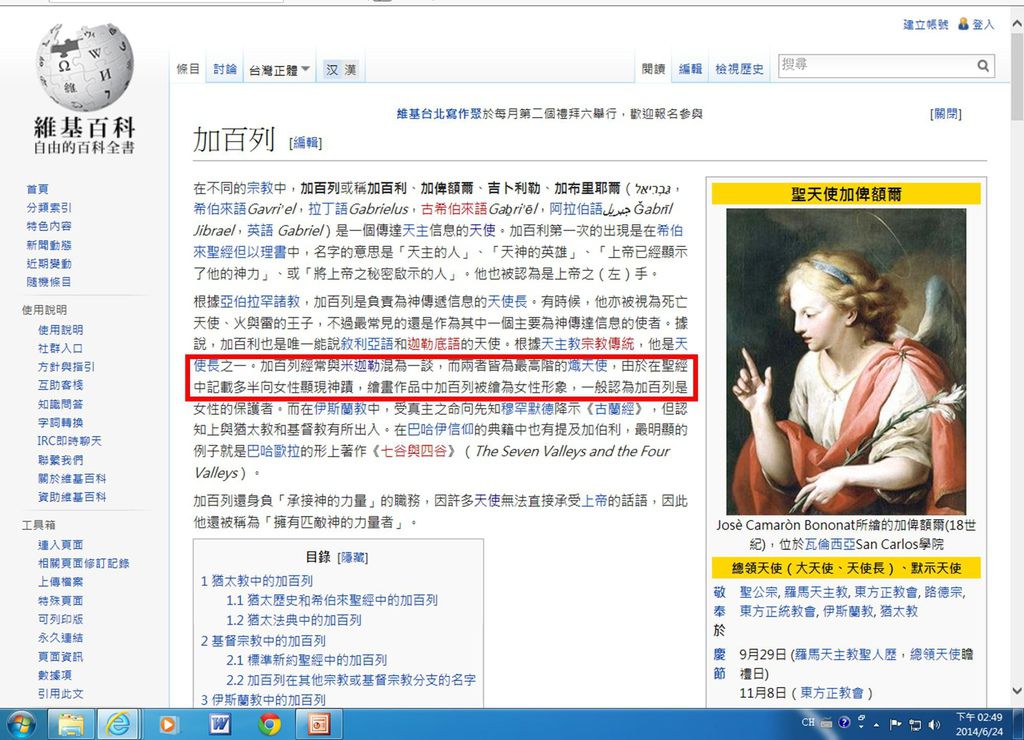This screenshot has width=1024, height=740.
Task: Switch to the 條目 tab
Action: point(188,69)
